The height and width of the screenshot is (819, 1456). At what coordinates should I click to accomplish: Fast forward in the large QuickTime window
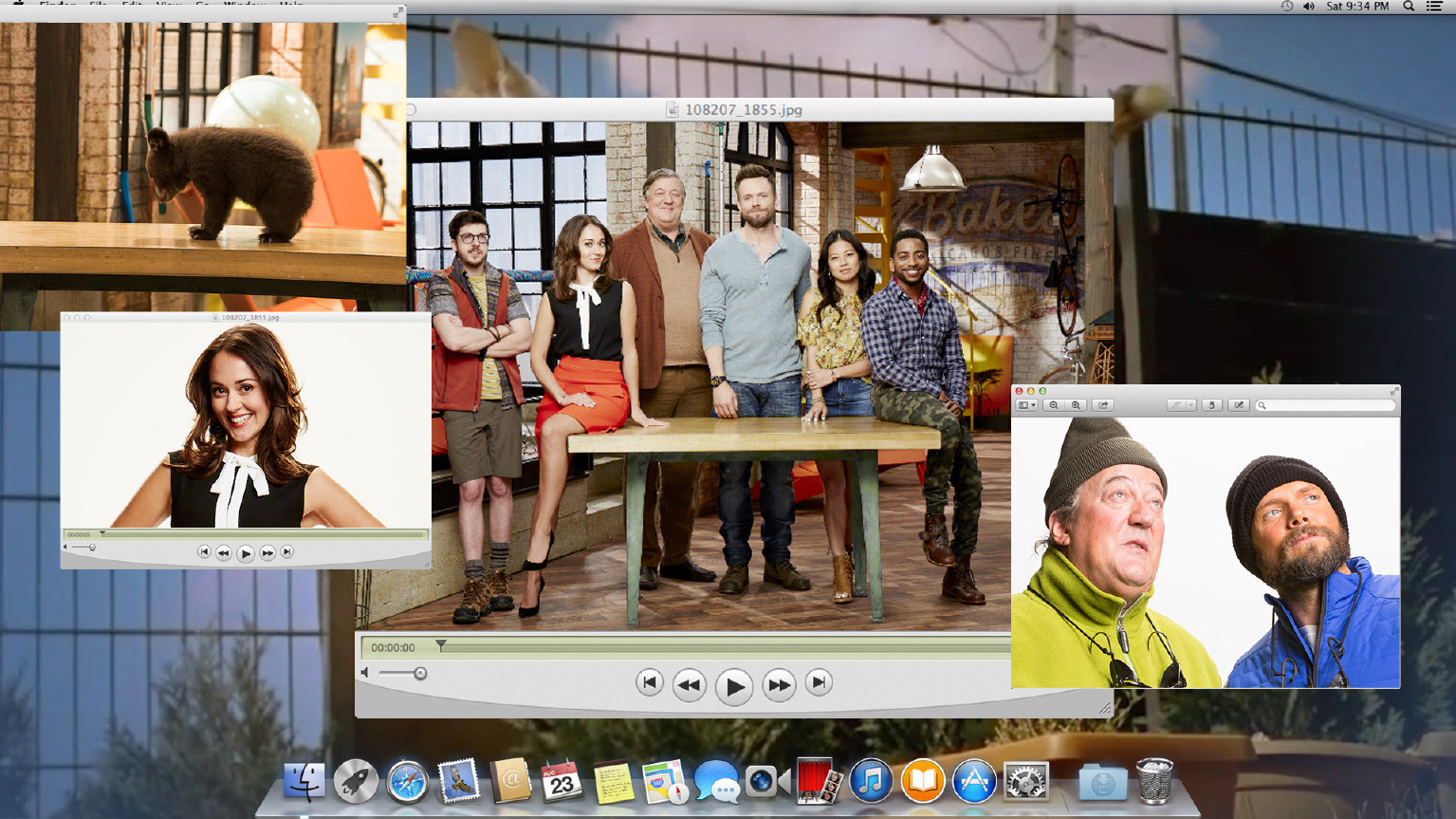point(778,684)
